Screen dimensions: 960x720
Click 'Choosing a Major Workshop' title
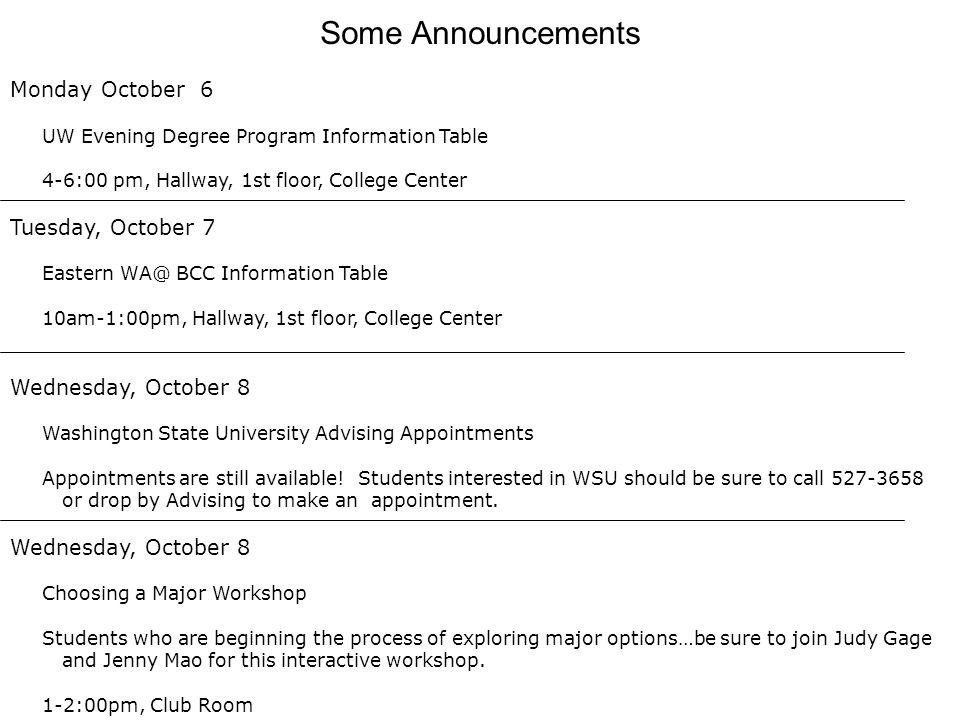tap(174, 593)
